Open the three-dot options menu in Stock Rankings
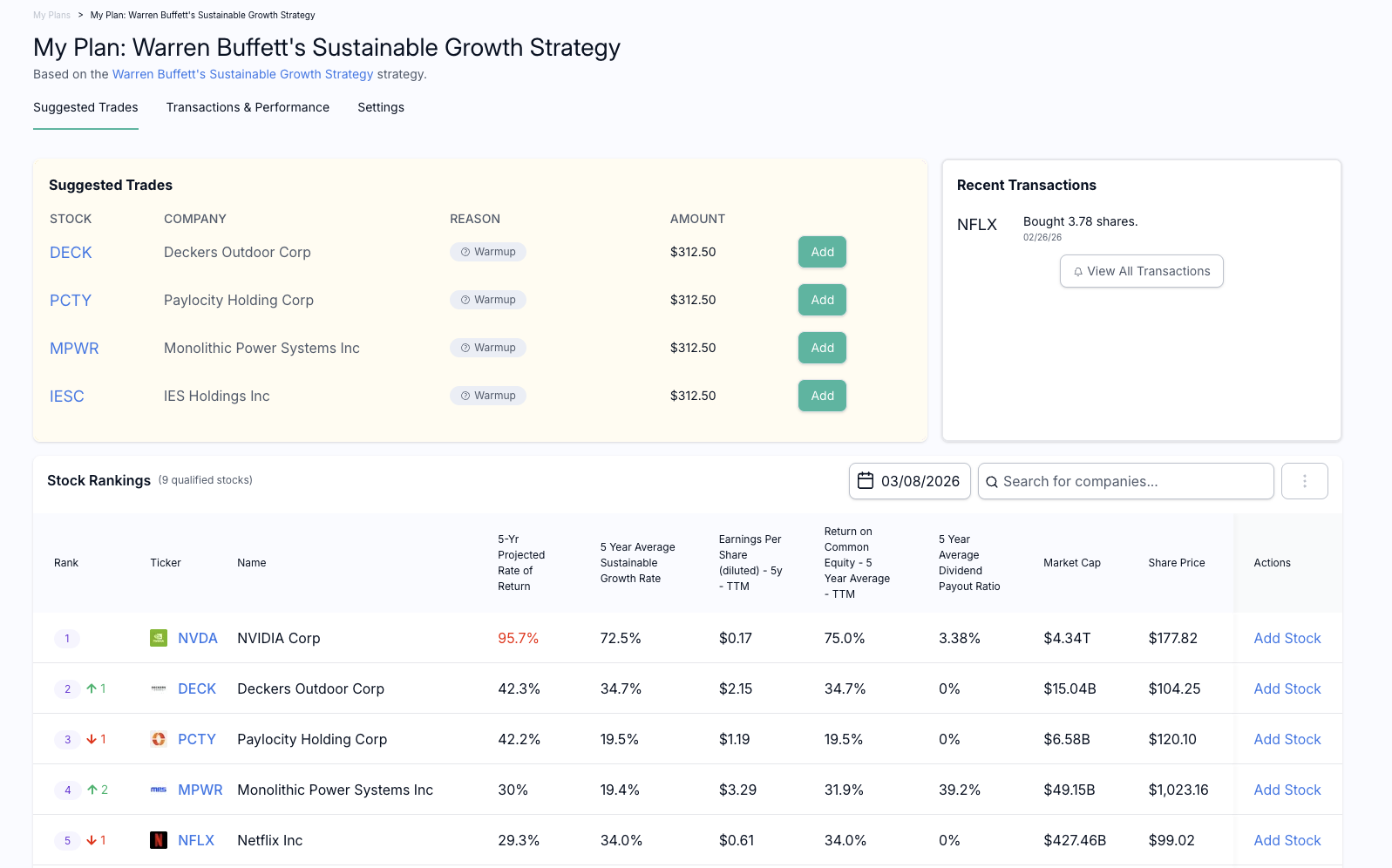 pos(1304,481)
